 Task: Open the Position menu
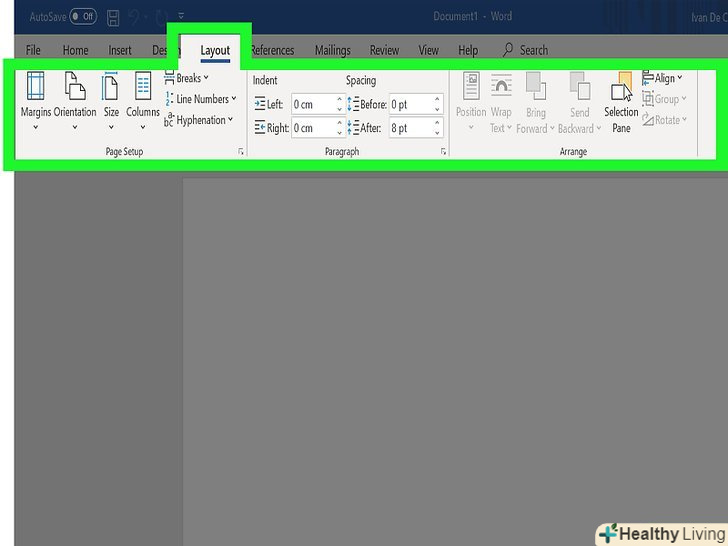click(471, 101)
